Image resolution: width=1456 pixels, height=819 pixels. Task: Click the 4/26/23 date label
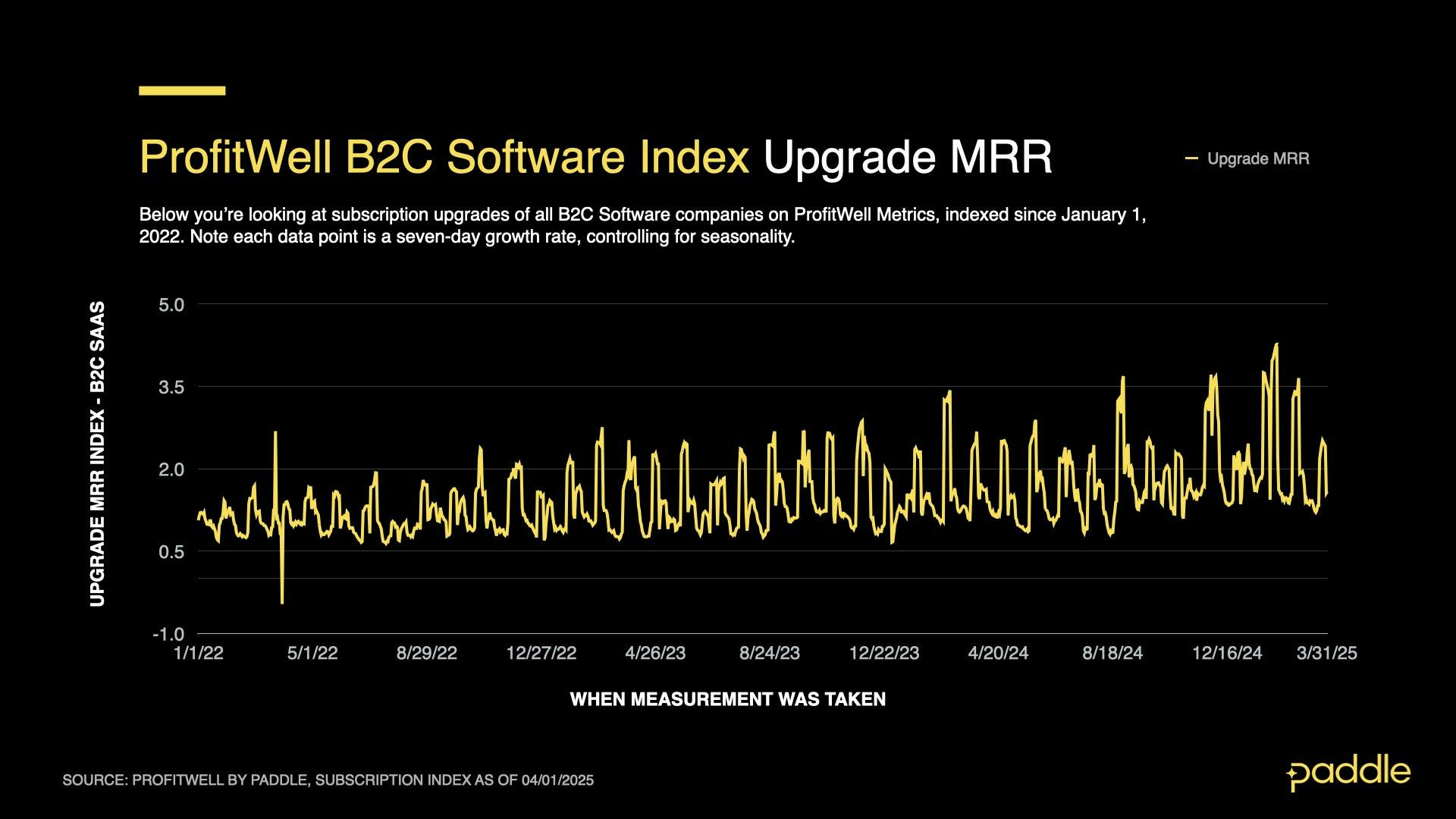pyautogui.click(x=655, y=653)
